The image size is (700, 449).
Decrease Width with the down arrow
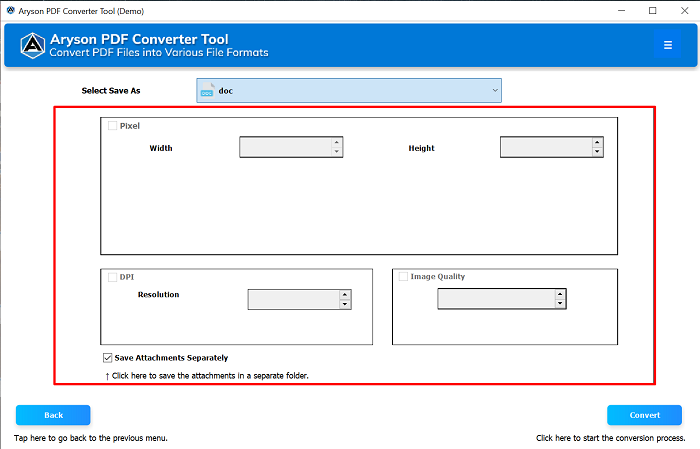tap(337, 152)
